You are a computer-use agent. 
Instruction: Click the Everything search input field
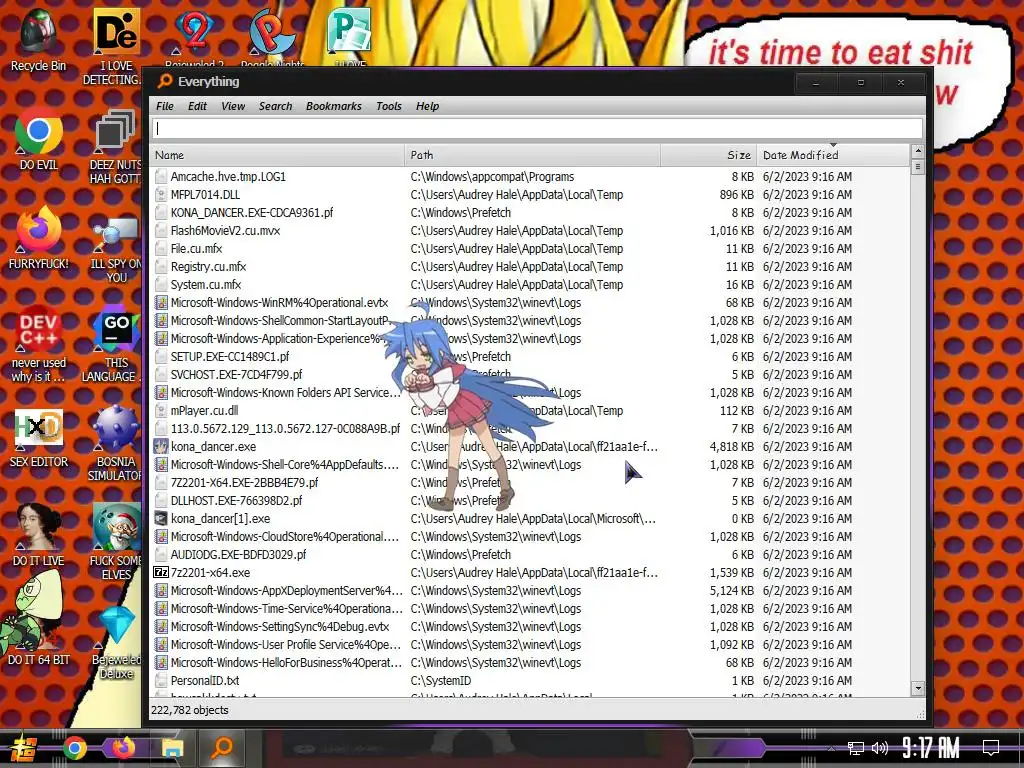[537, 129]
